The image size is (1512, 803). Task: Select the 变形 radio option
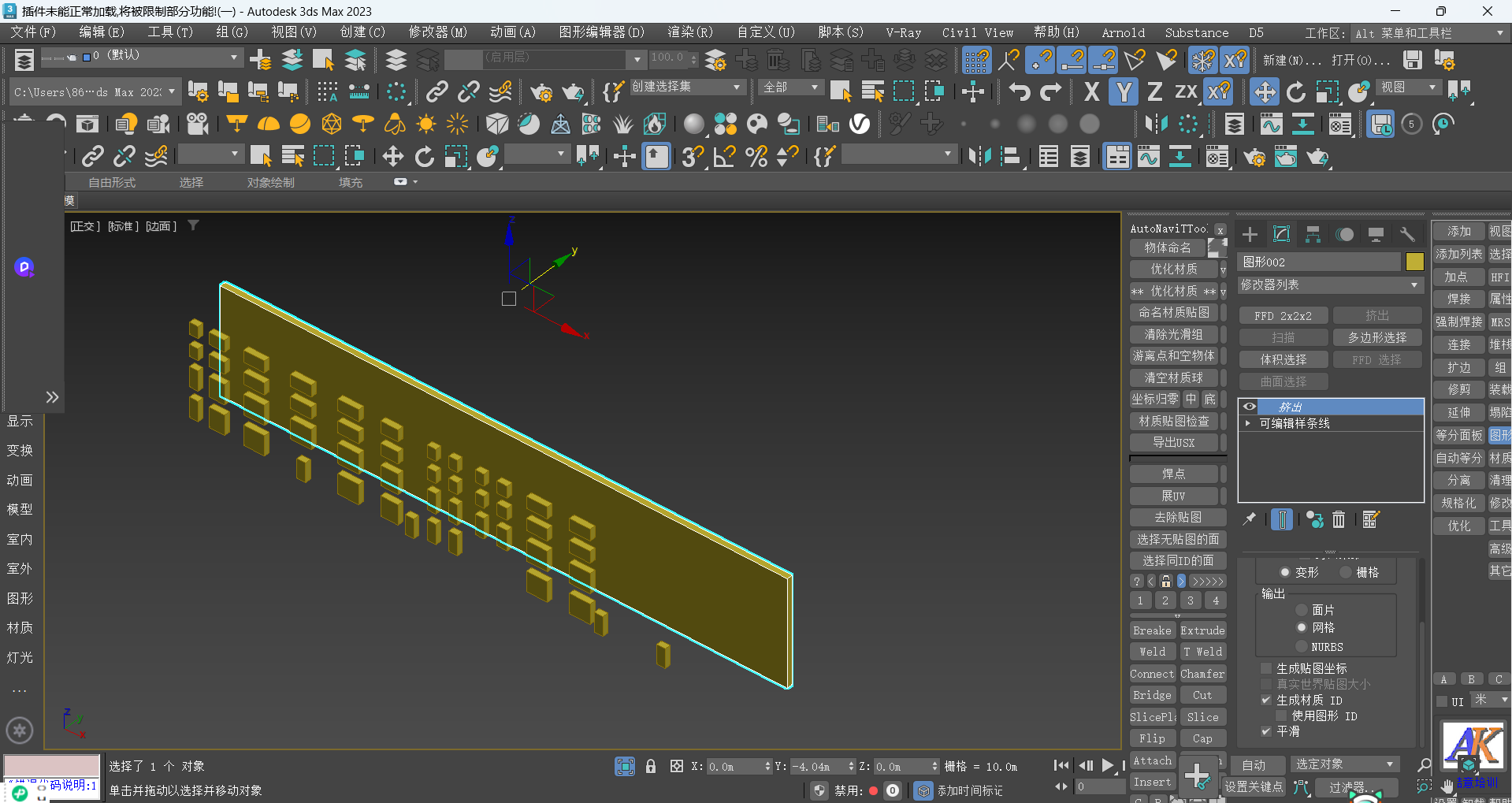pyautogui.click(x=1285, y=572)
